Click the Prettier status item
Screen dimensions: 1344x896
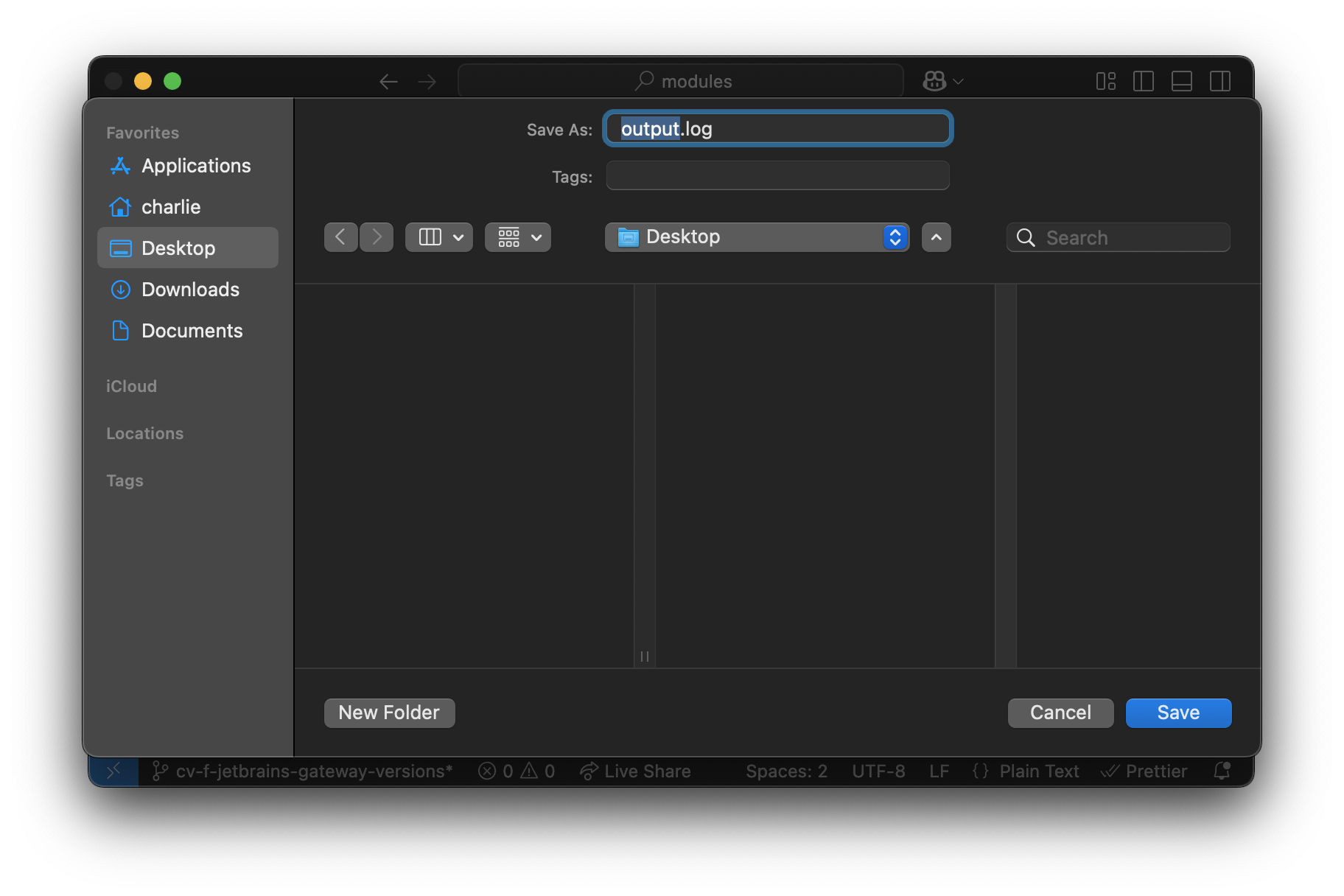1144,771
